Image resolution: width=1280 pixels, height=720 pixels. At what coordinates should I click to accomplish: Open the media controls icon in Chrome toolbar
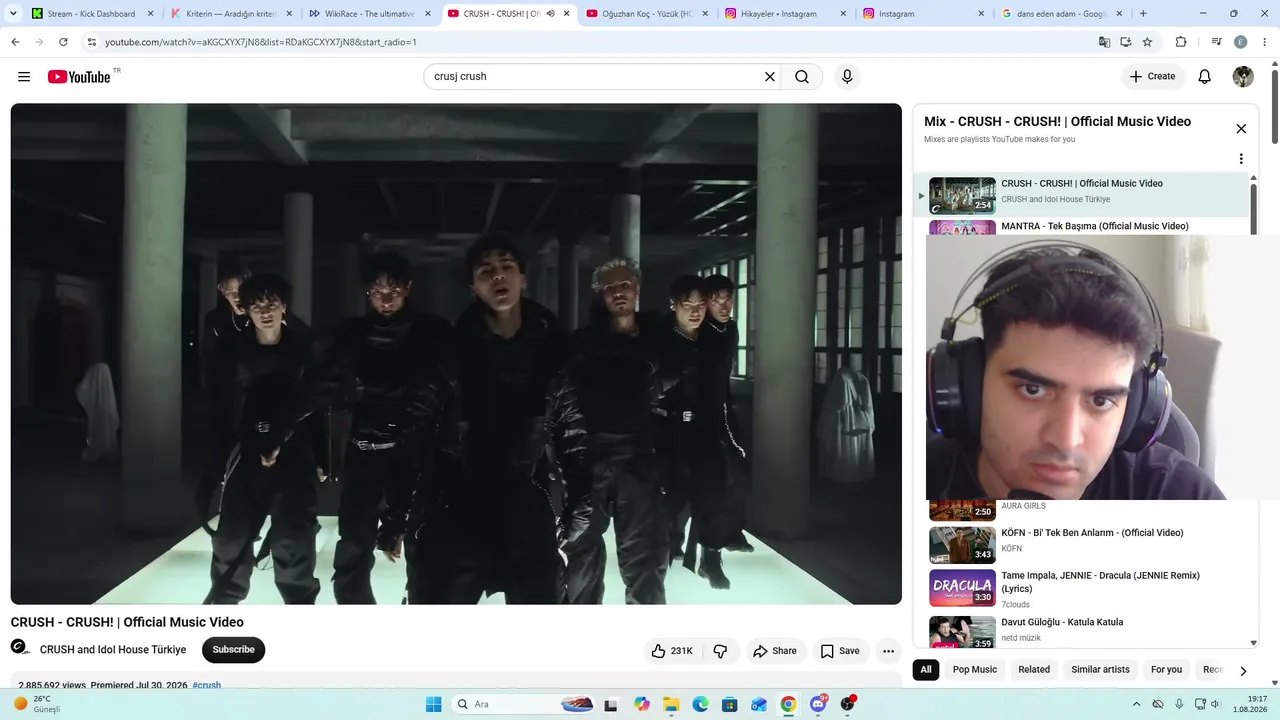click(1217, 42)
